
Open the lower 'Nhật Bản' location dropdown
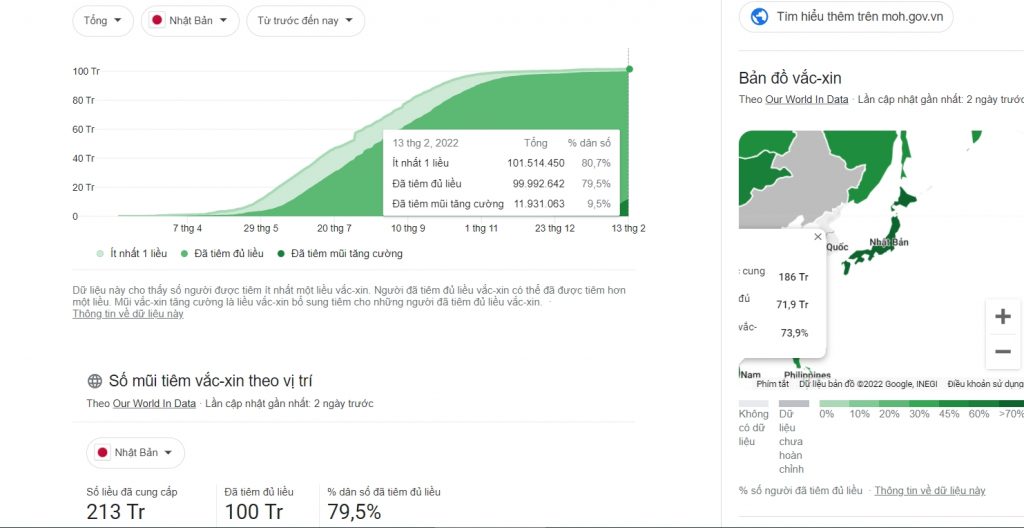[135, 452]
